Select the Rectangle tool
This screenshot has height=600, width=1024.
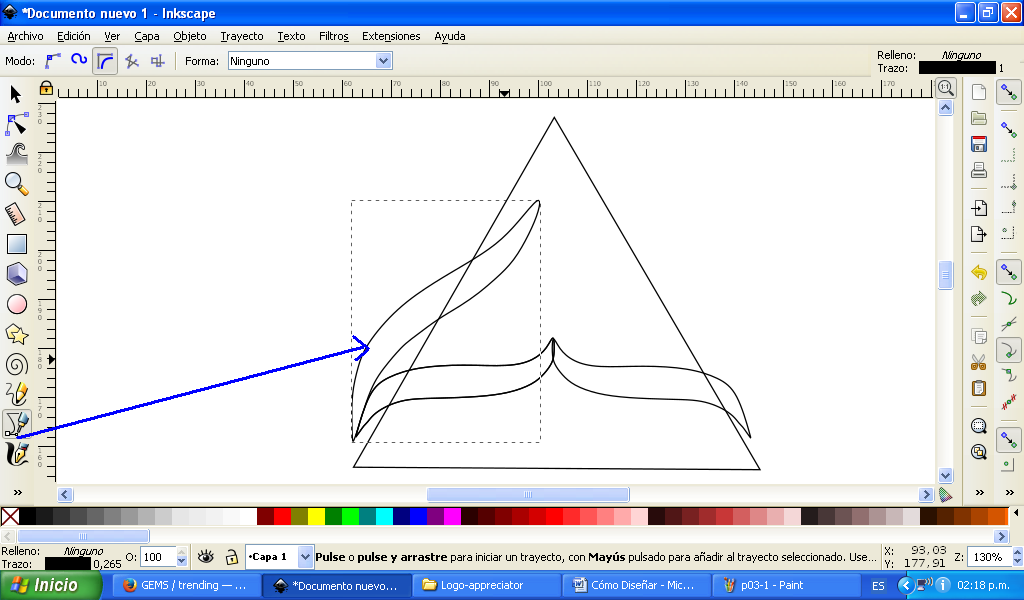click(16, 244)
